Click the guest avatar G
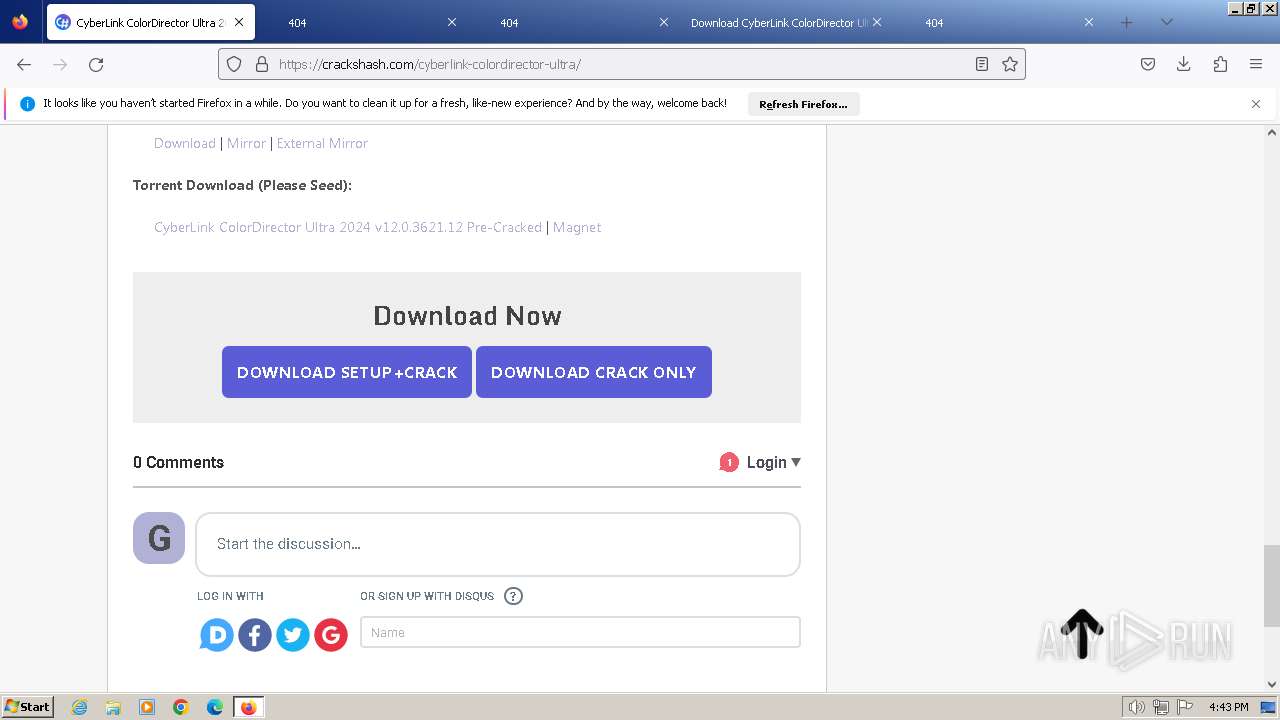 pyautogui.click(x=159, y=538)
